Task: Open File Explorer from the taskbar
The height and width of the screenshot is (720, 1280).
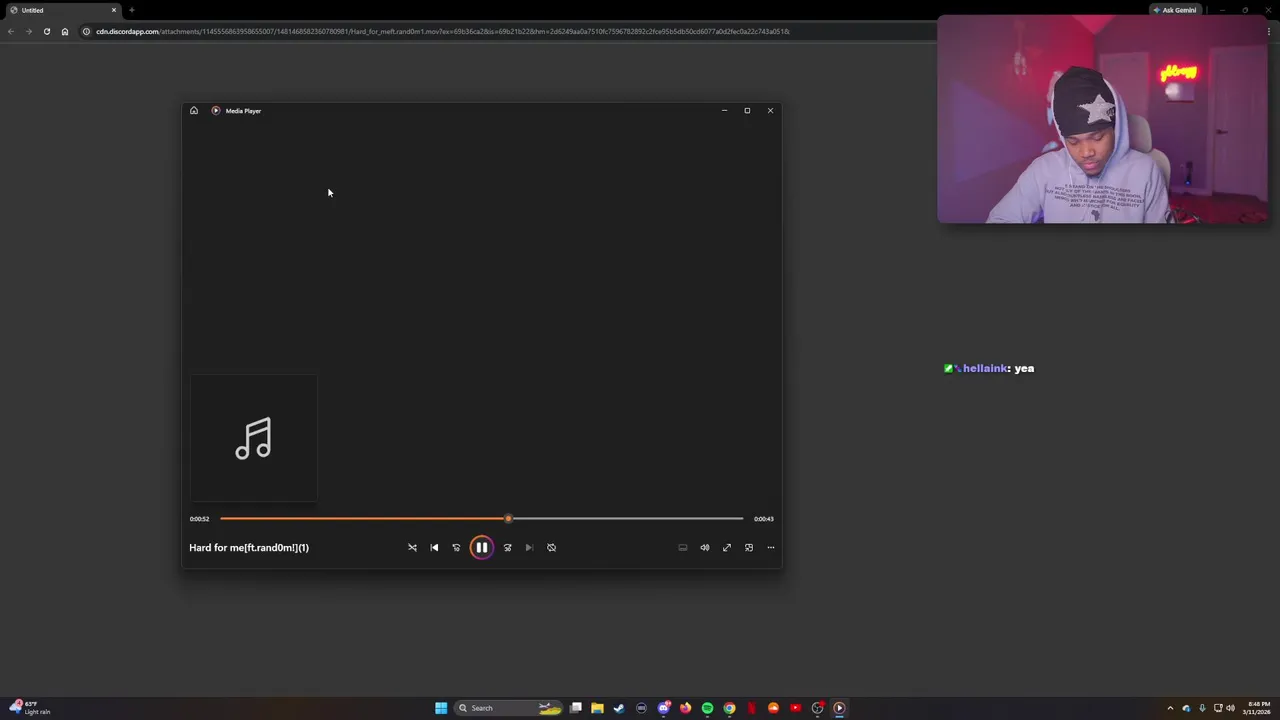Action: [597, 708]
